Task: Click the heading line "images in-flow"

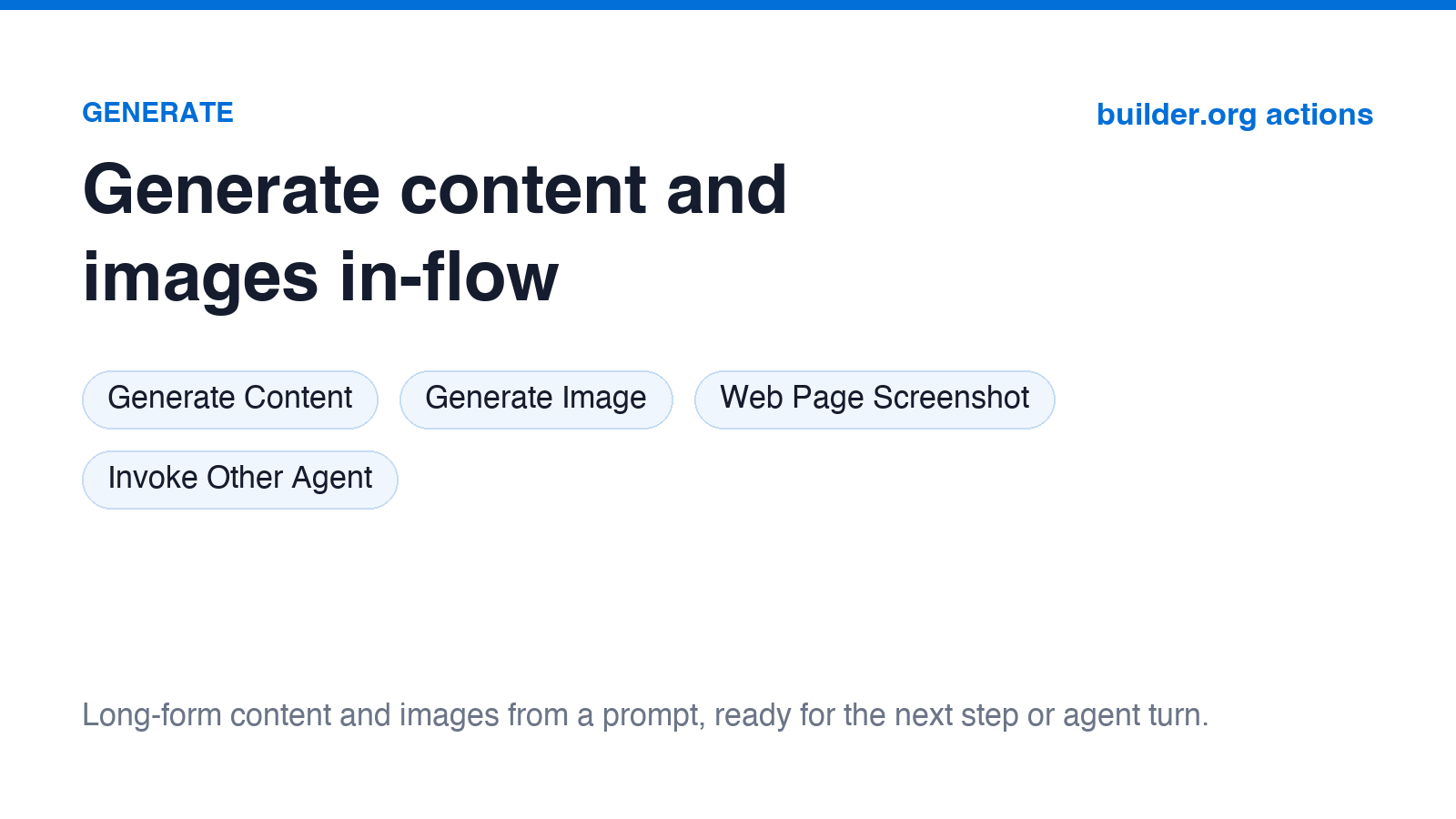Action: tap(320, 277)
